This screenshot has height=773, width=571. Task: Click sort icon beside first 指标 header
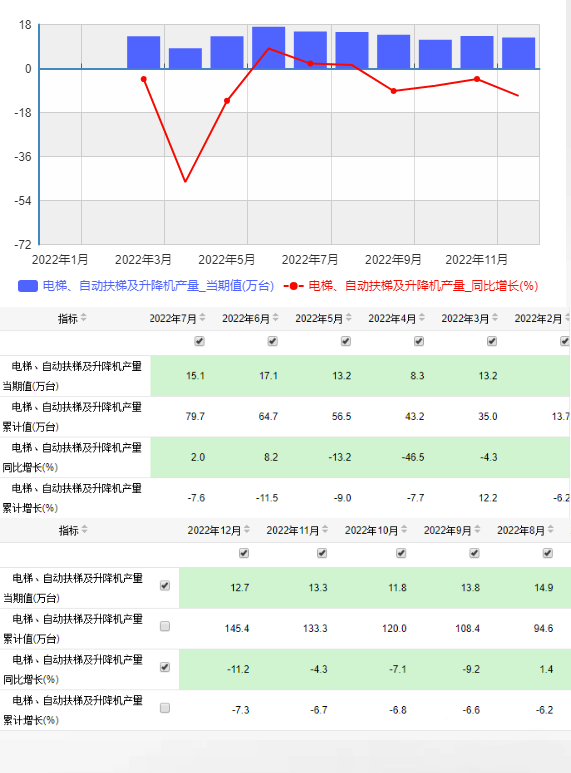(83, 318)
